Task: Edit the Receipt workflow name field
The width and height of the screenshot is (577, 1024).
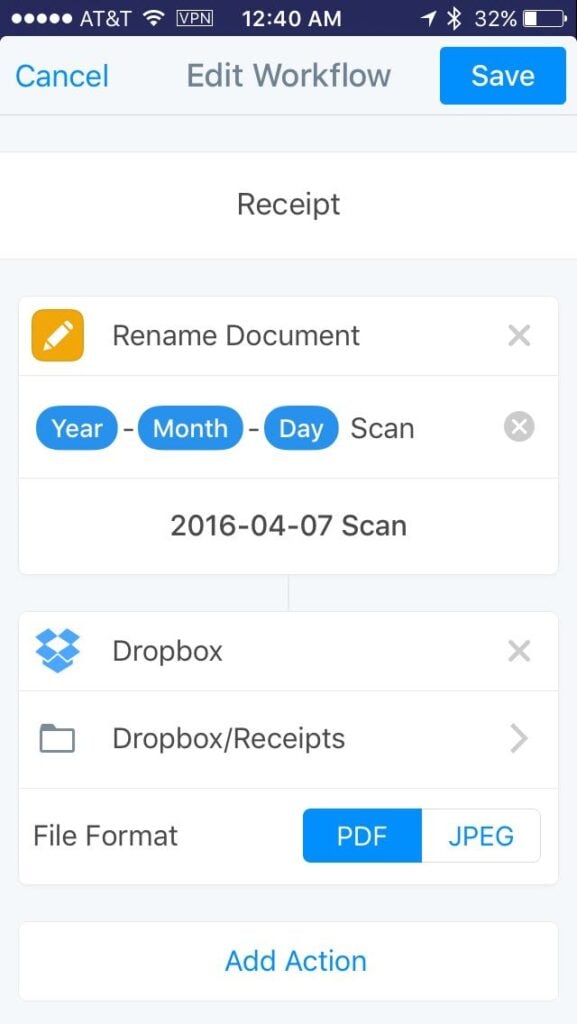Action: (288, 205)
